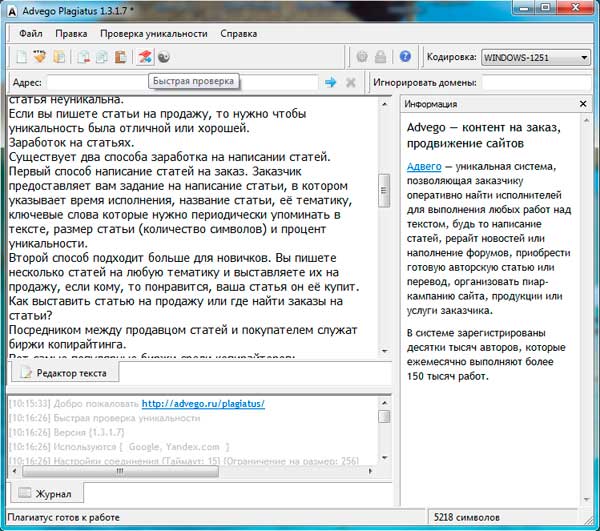The width and height of the screenshot is (600, 531).
Task: Click the line 'Заработок на статьях.'
Action: 72,143
